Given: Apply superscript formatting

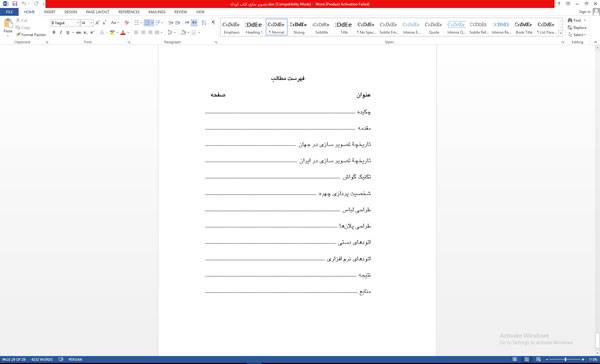Looking at the screenshot, I should click(x=92, y=33).
